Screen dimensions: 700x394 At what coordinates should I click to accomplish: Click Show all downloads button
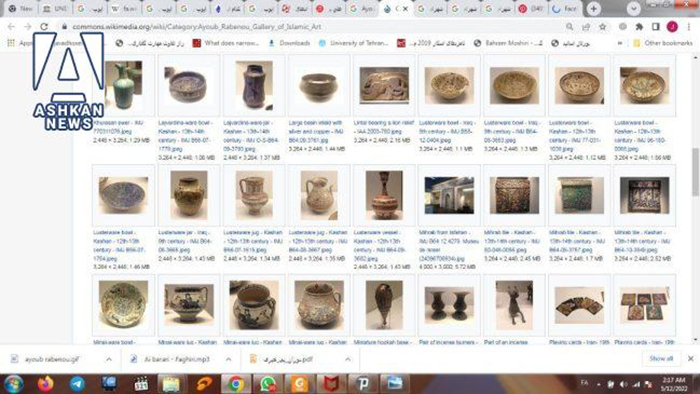[661, 359]
